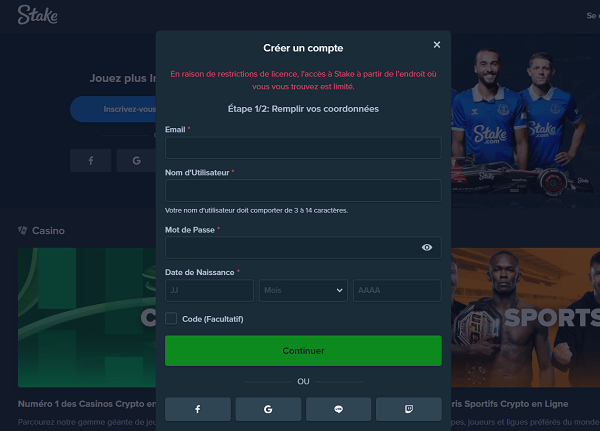The width and height of the screenshot is (600, 431).
Task: Open the Mois dropdown
Action: 303,291
